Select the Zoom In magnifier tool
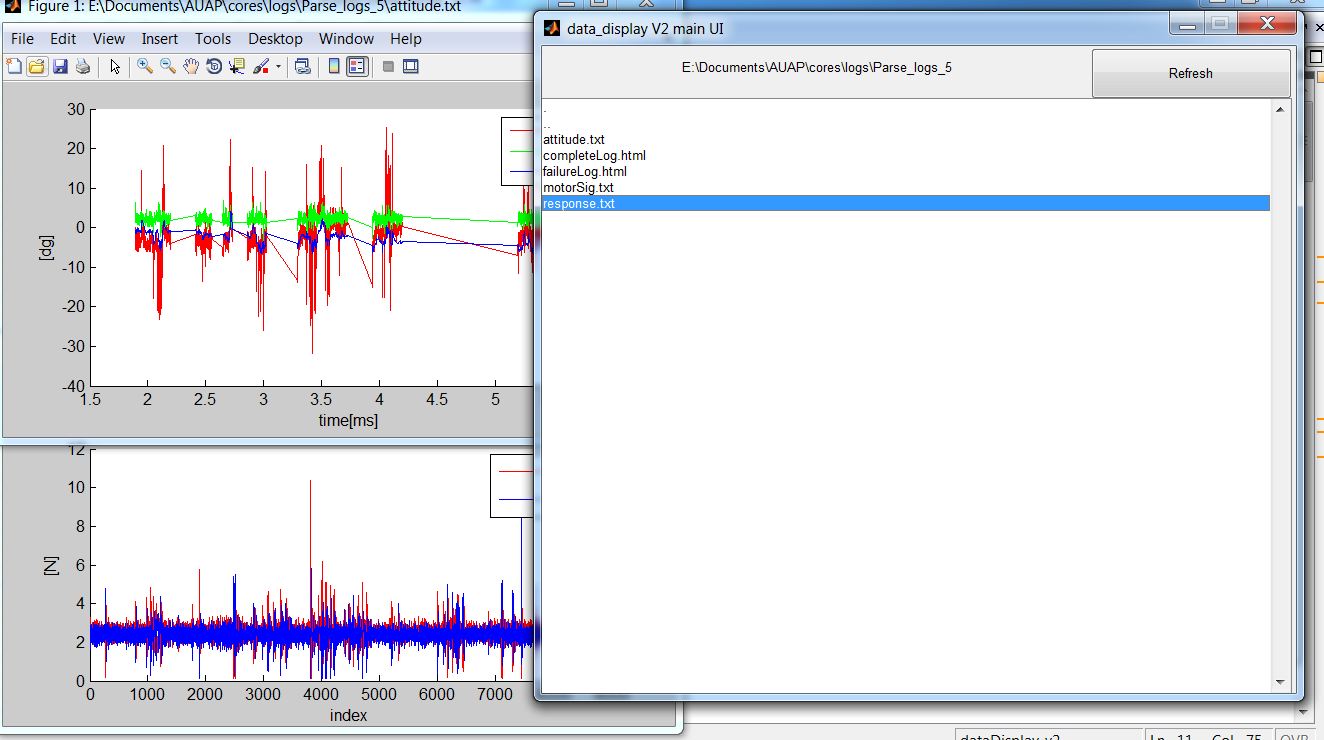 pyautogui.click(x=145, y=67)
